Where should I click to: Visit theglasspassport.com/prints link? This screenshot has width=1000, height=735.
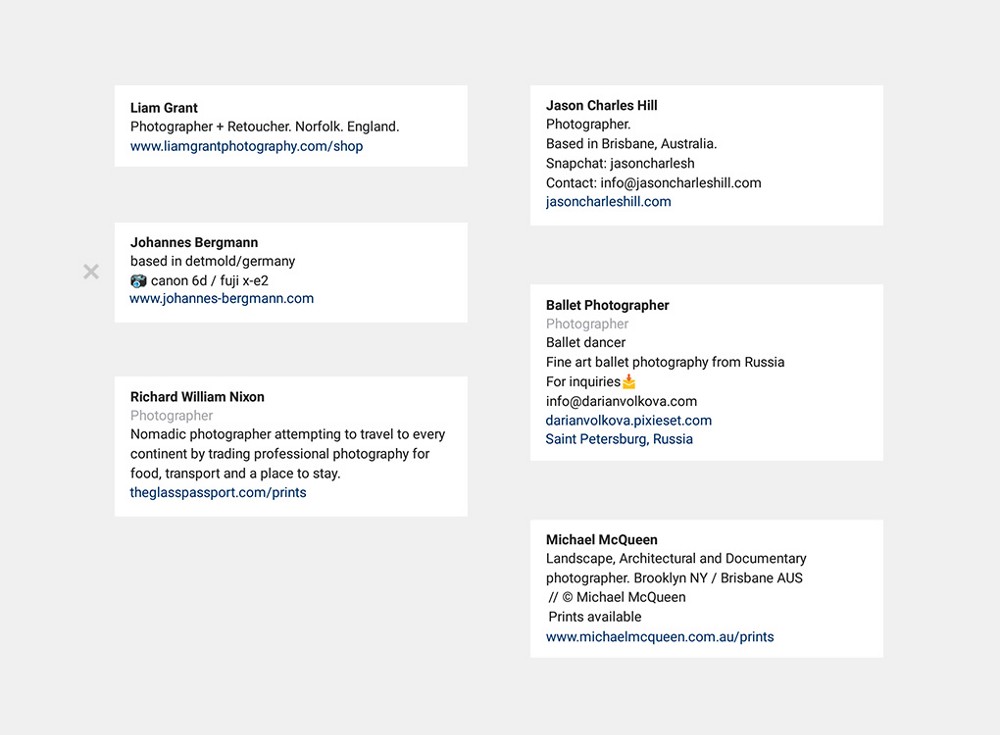coord(218,493)
